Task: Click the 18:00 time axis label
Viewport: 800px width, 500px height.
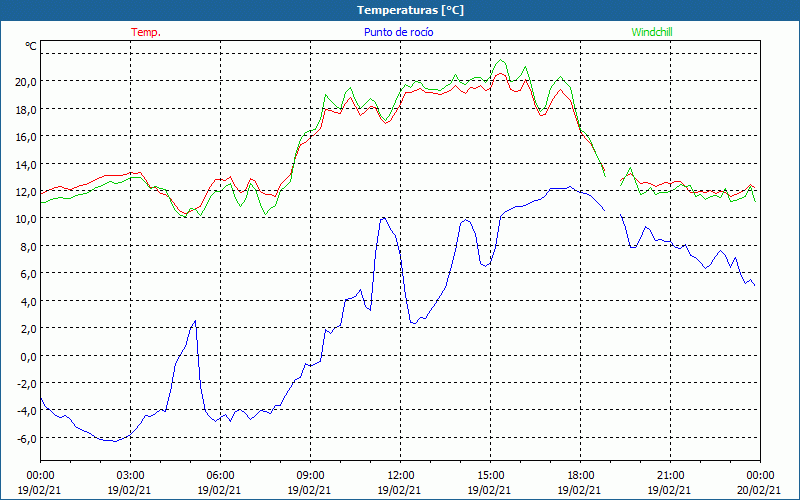Action: [x=581, y=476]
